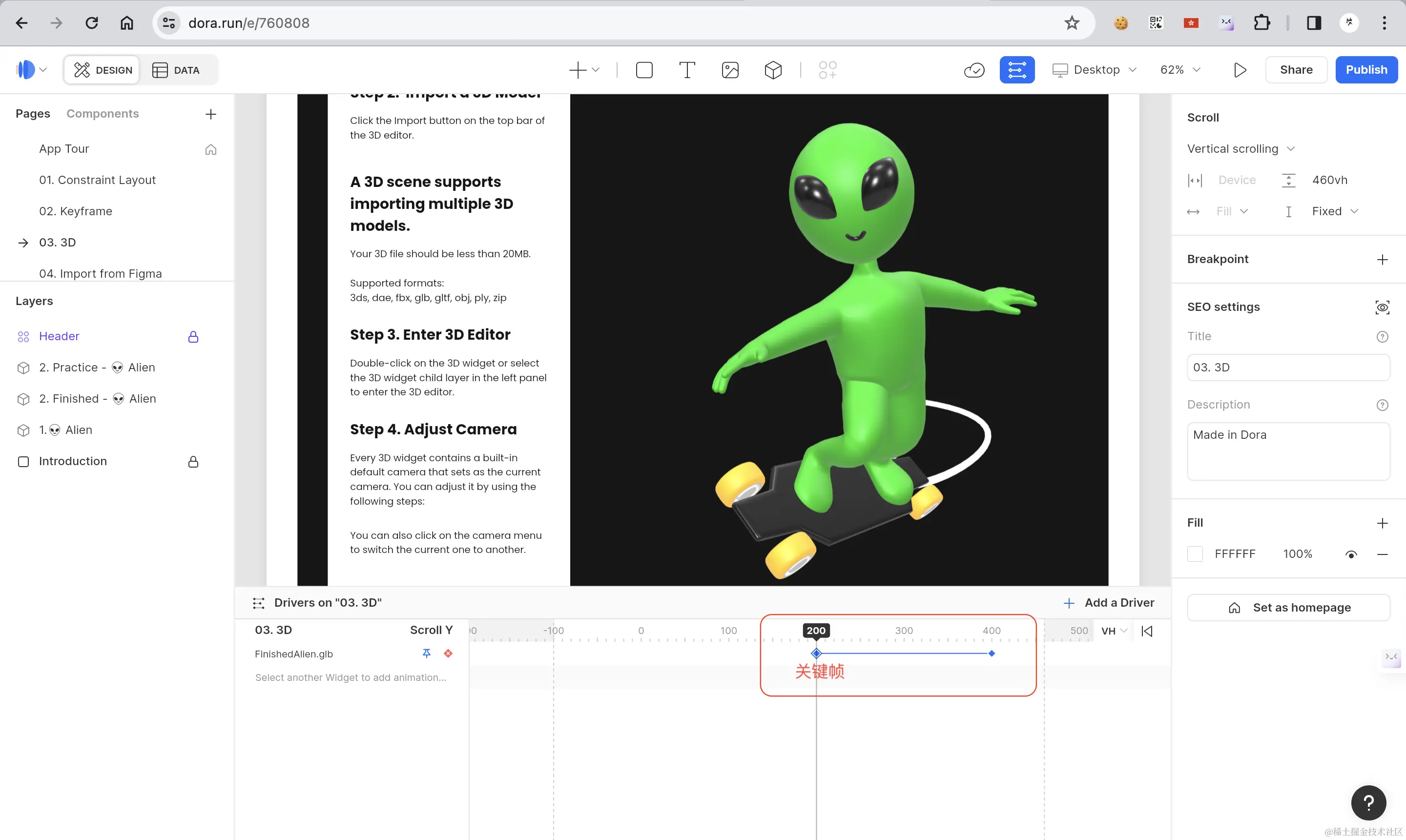Click Add a Driver
This screenshot has height=840, width=1406.
[x=1109, y=603]
